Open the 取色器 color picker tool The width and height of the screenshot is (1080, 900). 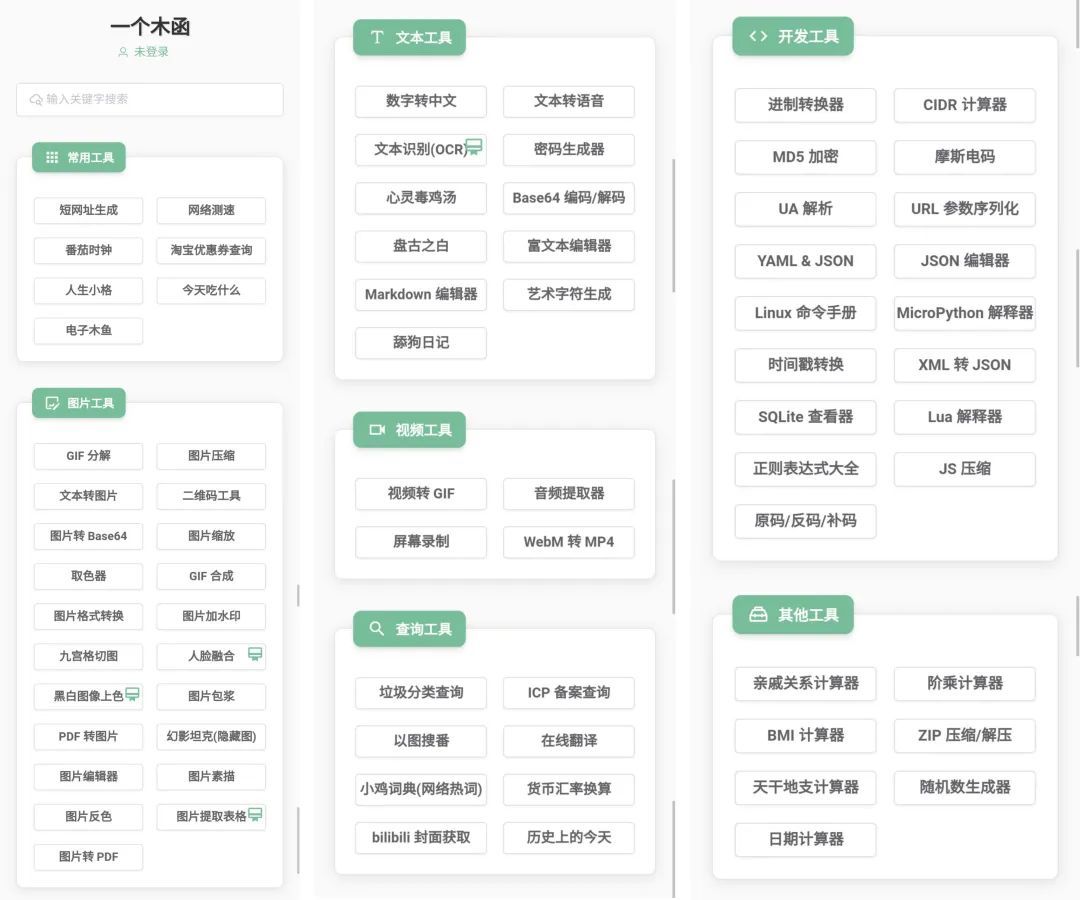click(88, 576)
